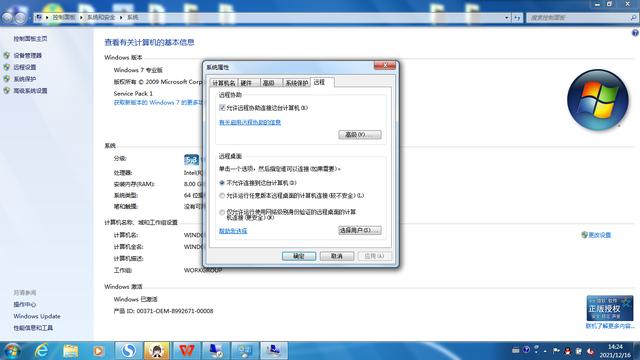Click the 帮助我选择 link

click(x=233, y=231)
